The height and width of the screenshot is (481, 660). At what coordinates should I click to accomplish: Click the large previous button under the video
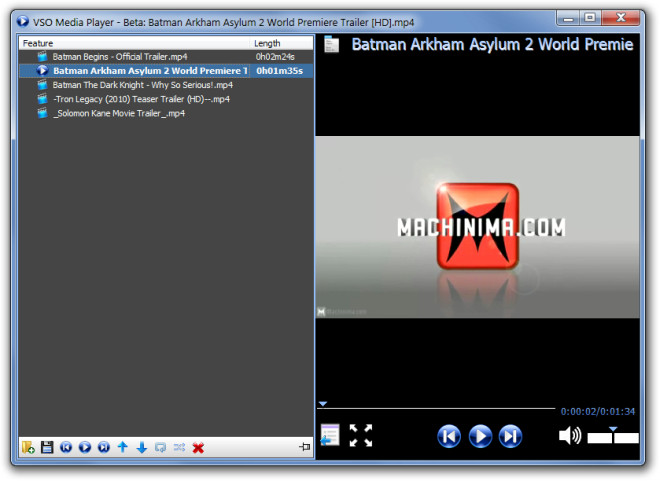pyautogui.click(x=449, y=436)
